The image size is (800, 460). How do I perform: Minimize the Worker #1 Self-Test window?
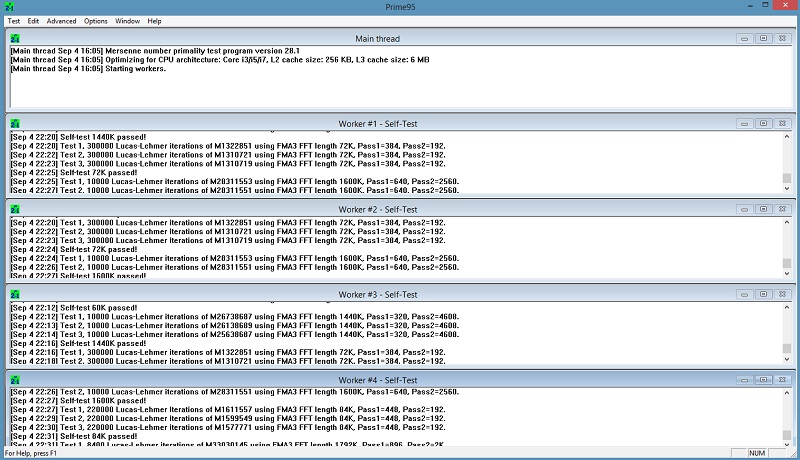pos(744,123)
